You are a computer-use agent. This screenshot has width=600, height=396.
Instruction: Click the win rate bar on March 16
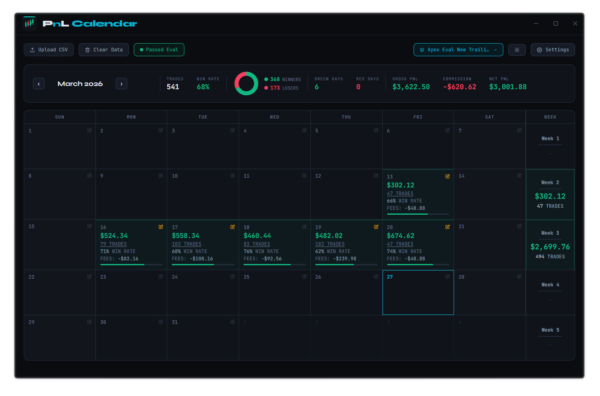click(x=131, y=265)
